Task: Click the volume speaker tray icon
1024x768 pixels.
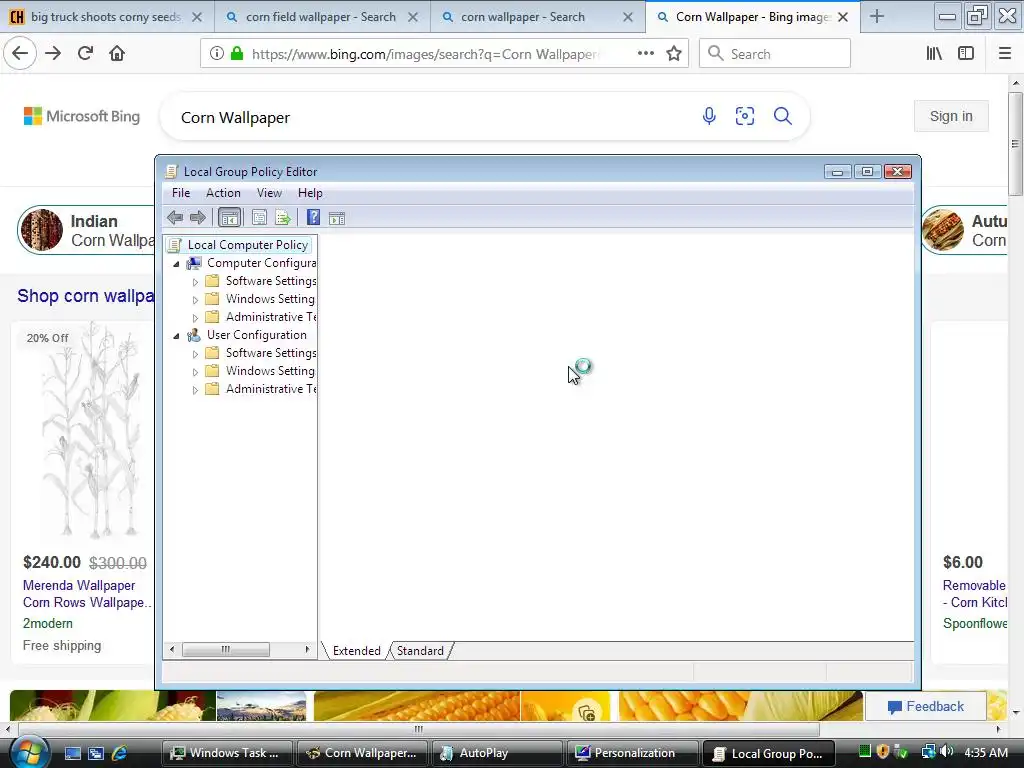Action: point(948,752)
